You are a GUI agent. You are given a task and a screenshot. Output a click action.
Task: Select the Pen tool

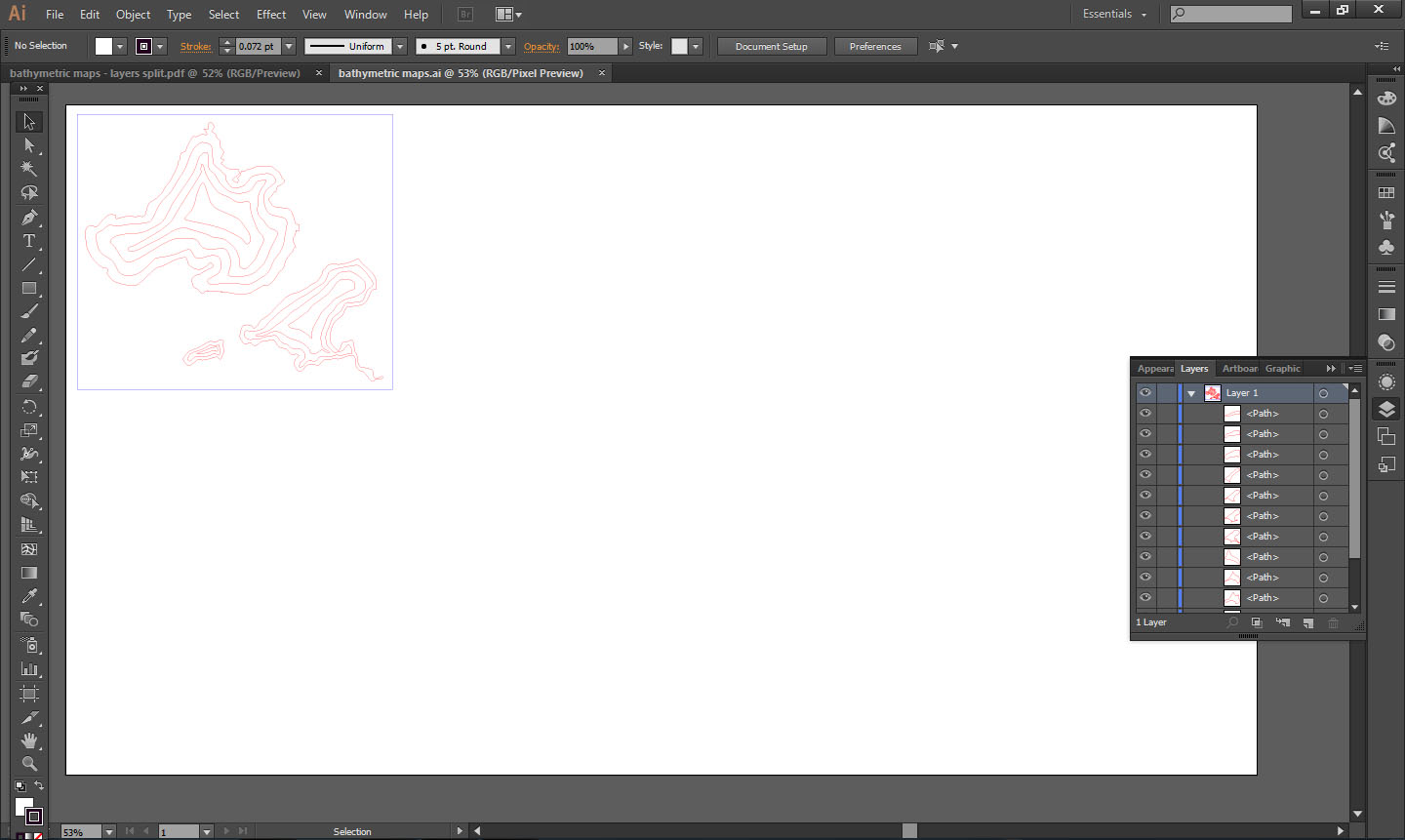click(x=29, y=218)
